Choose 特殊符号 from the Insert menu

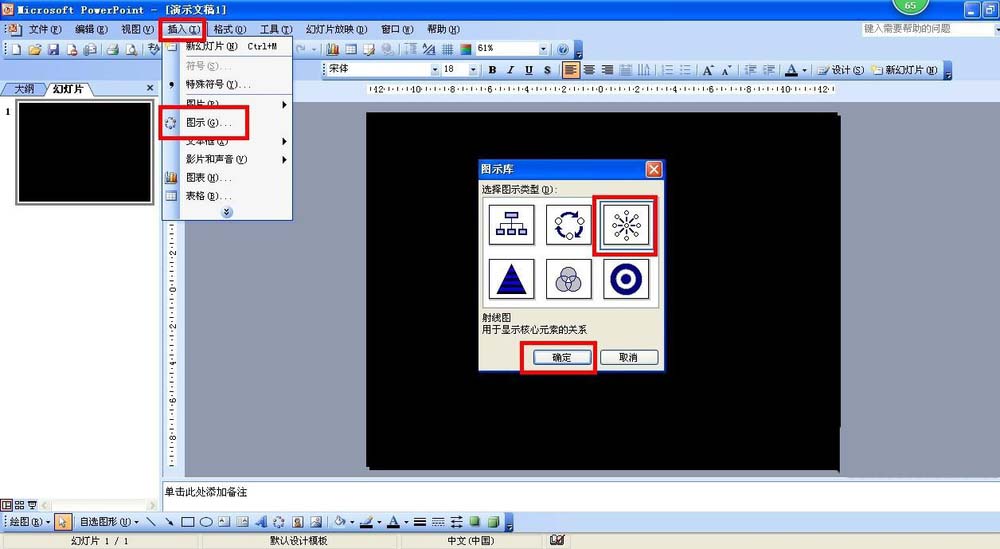[x=228, y=84]
